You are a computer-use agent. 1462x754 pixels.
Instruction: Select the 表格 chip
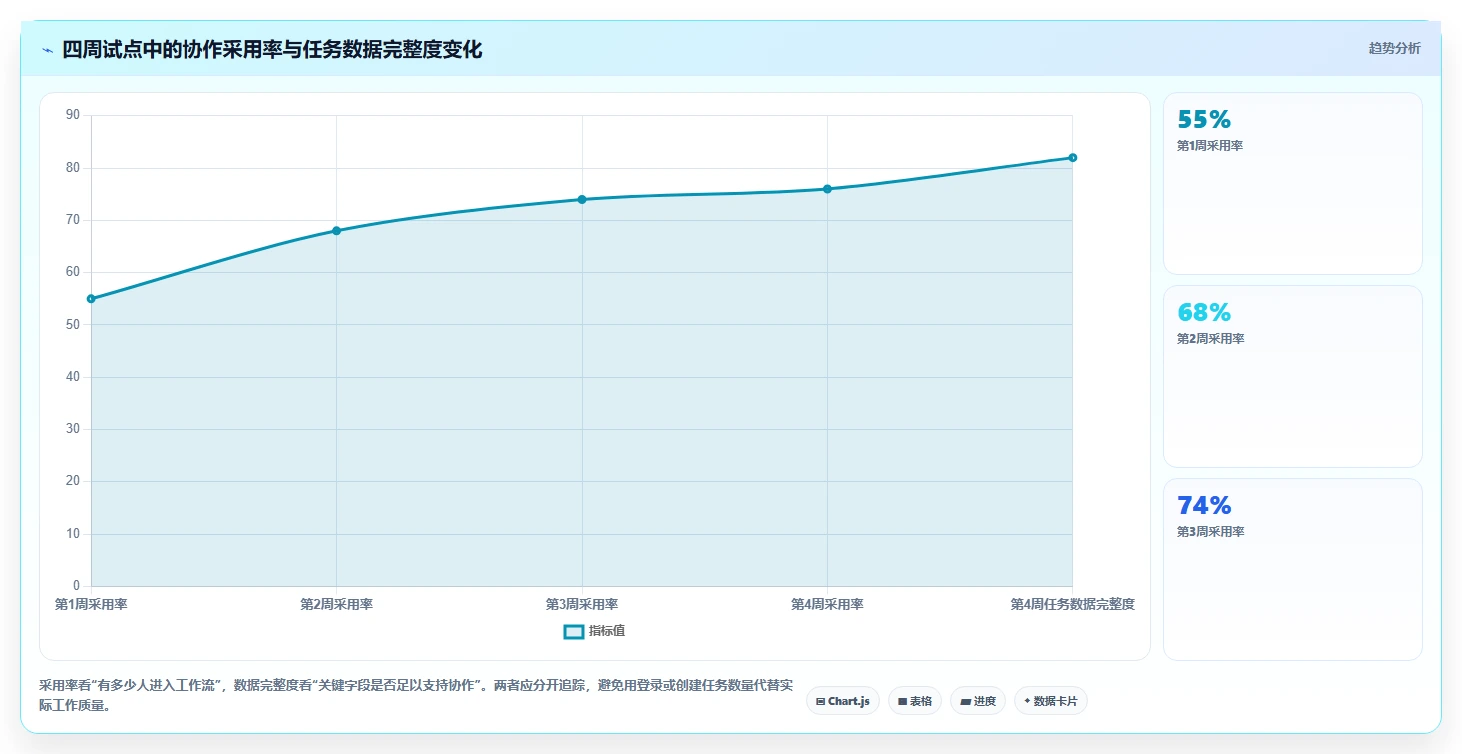[914, 701]
